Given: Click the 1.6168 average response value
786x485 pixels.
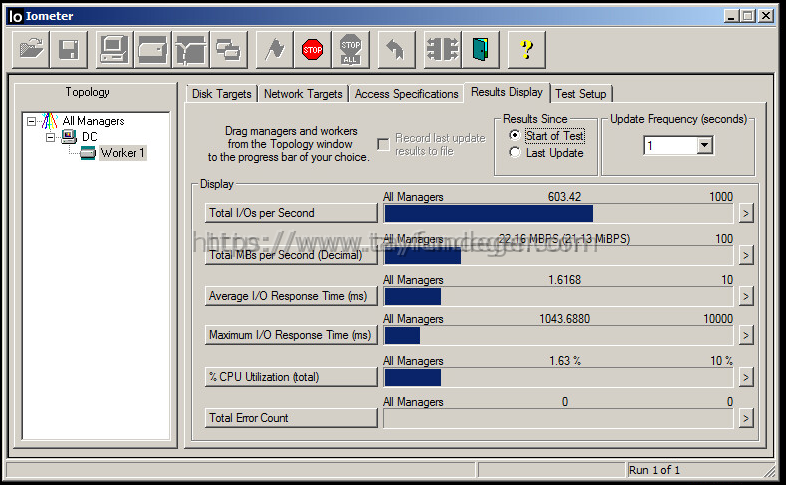Looking at the screenshot, I should pyautogui.click(x=564, y=280).
